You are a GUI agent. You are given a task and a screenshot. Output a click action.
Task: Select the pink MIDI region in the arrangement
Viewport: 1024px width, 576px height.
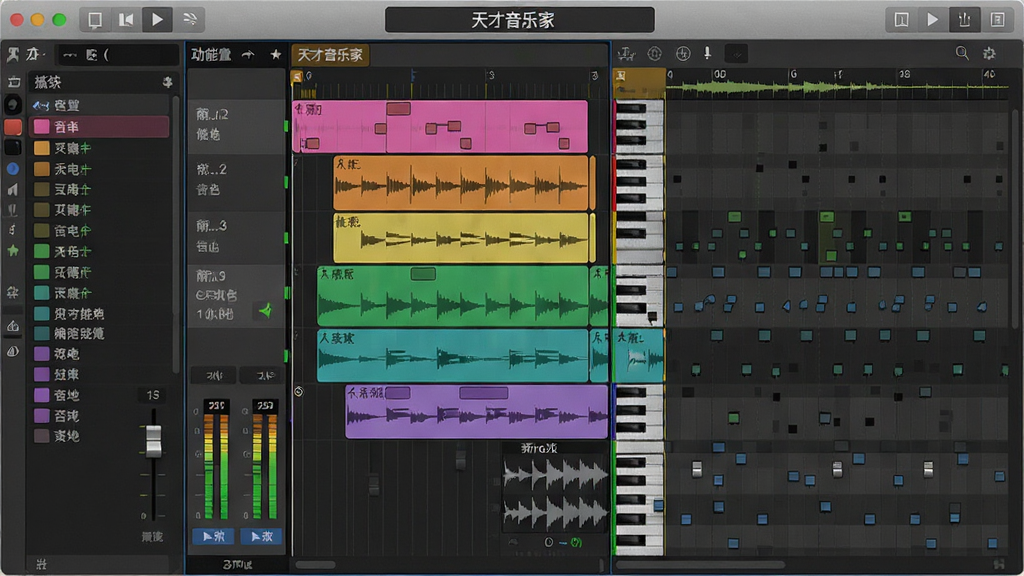coord(441,127)
